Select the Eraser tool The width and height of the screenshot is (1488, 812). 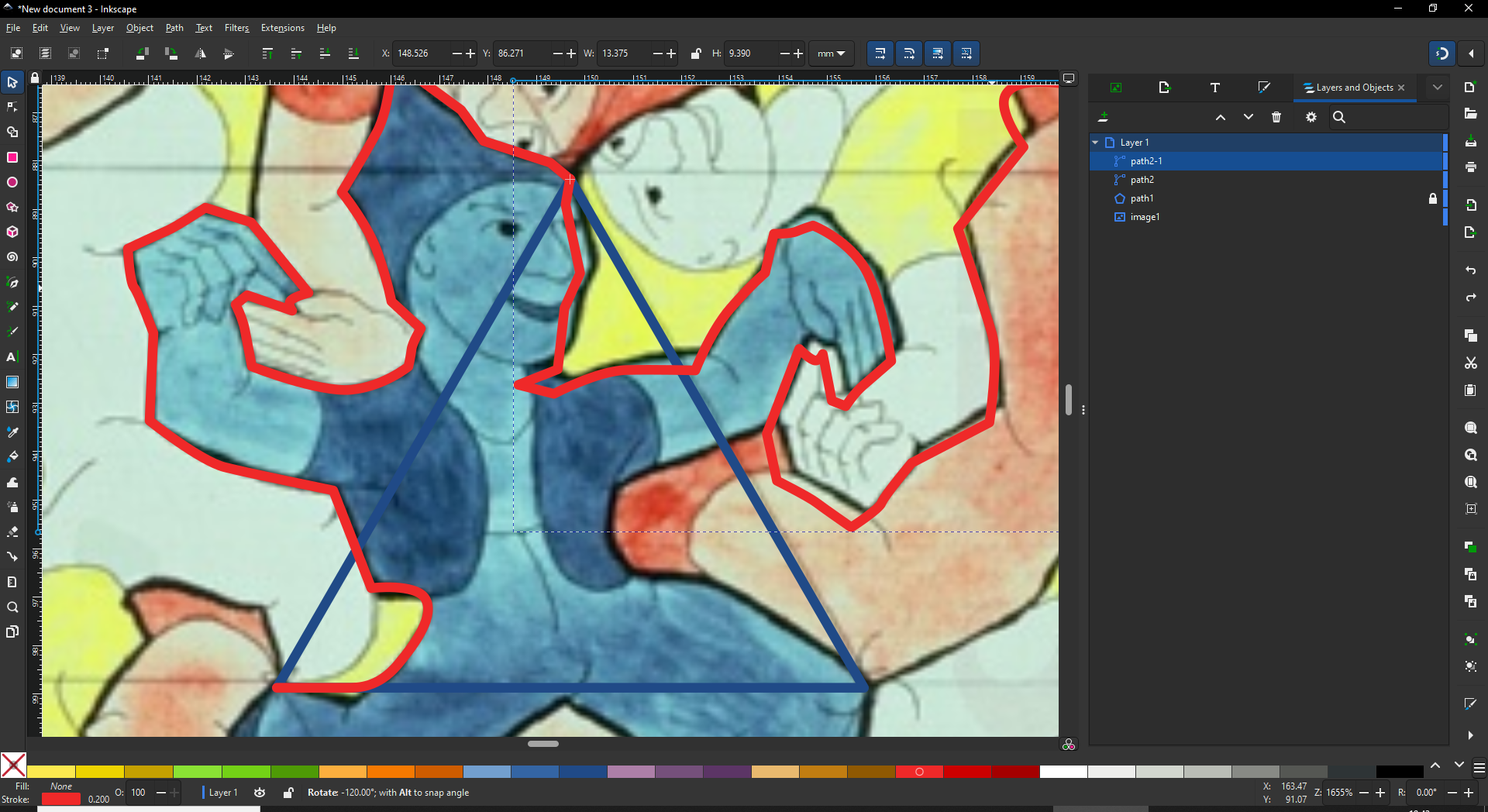click(x=12, y=532)
